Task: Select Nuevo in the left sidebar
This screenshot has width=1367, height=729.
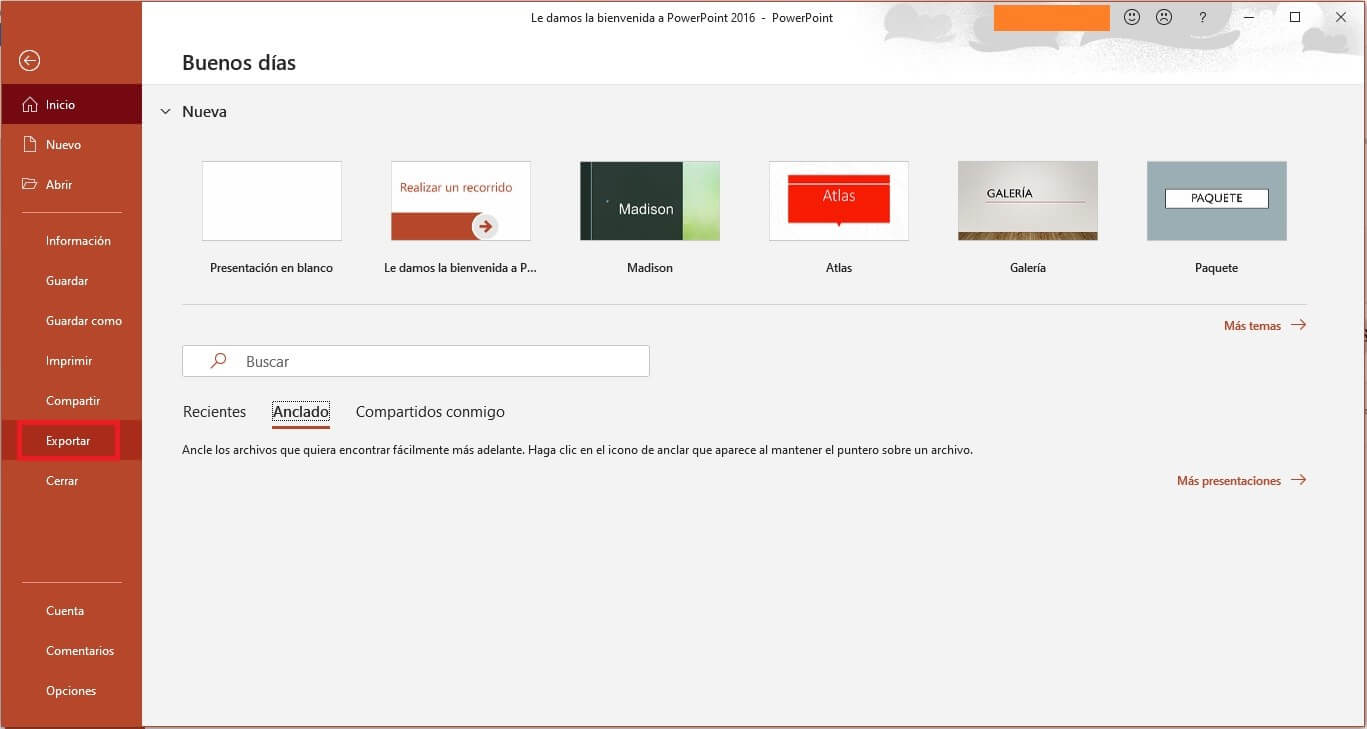Action: pyautogui.click(x=63, y=145)
